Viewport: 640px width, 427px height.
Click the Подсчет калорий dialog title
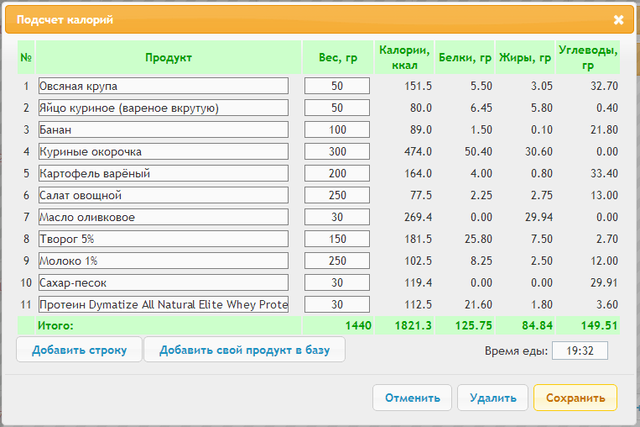click(x=64, y=20)
